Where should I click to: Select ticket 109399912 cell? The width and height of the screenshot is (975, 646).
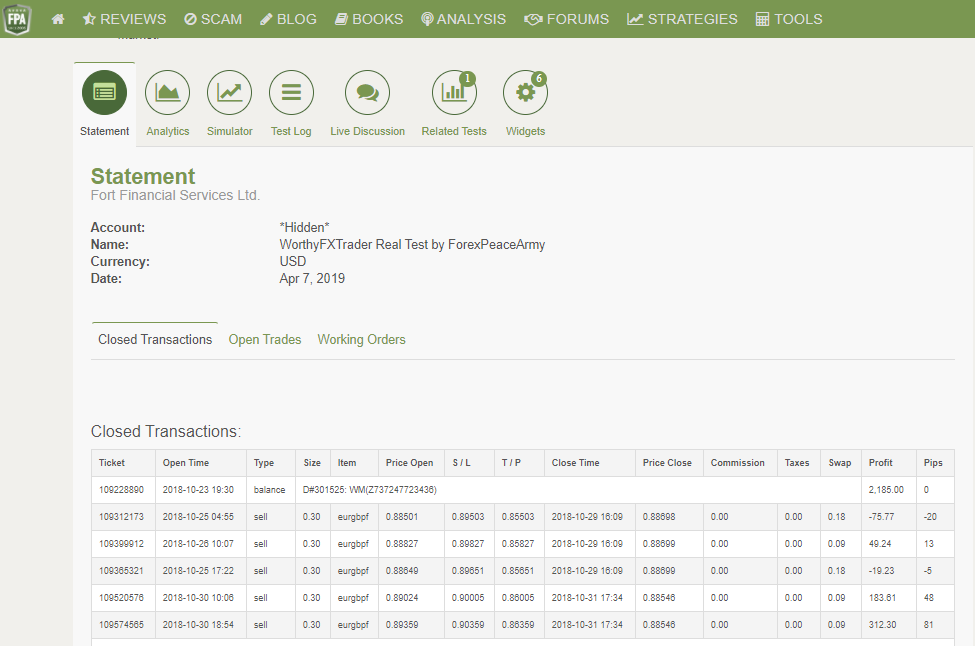pos(121,543)
